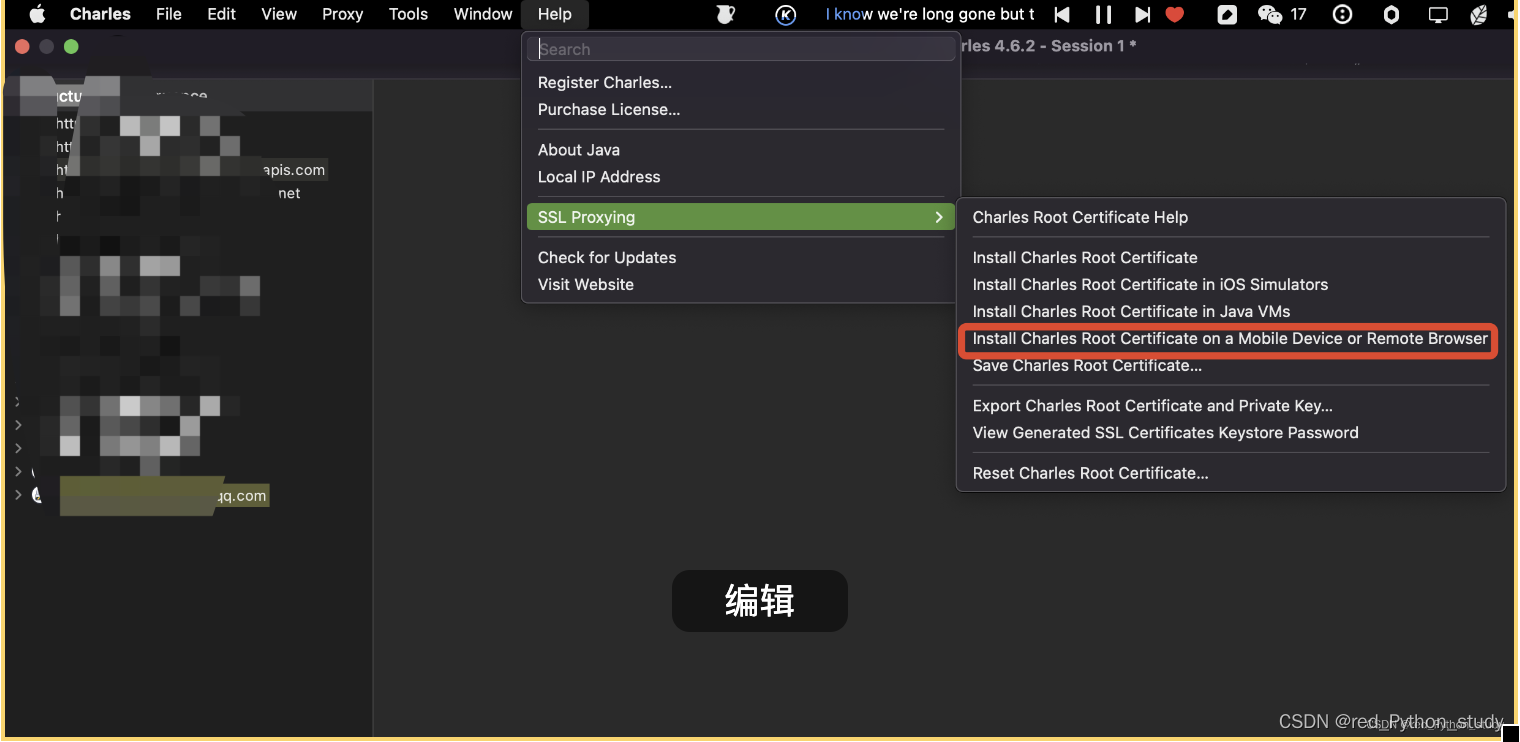Open the display monitor menu bar icon
1520x742 pixels.
1438,14
